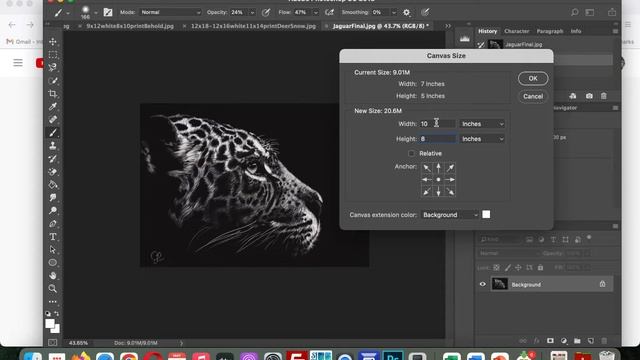640x360 pixels.
Task: Open the brush Mode Normal dropdown
Action: pos(171,12)
